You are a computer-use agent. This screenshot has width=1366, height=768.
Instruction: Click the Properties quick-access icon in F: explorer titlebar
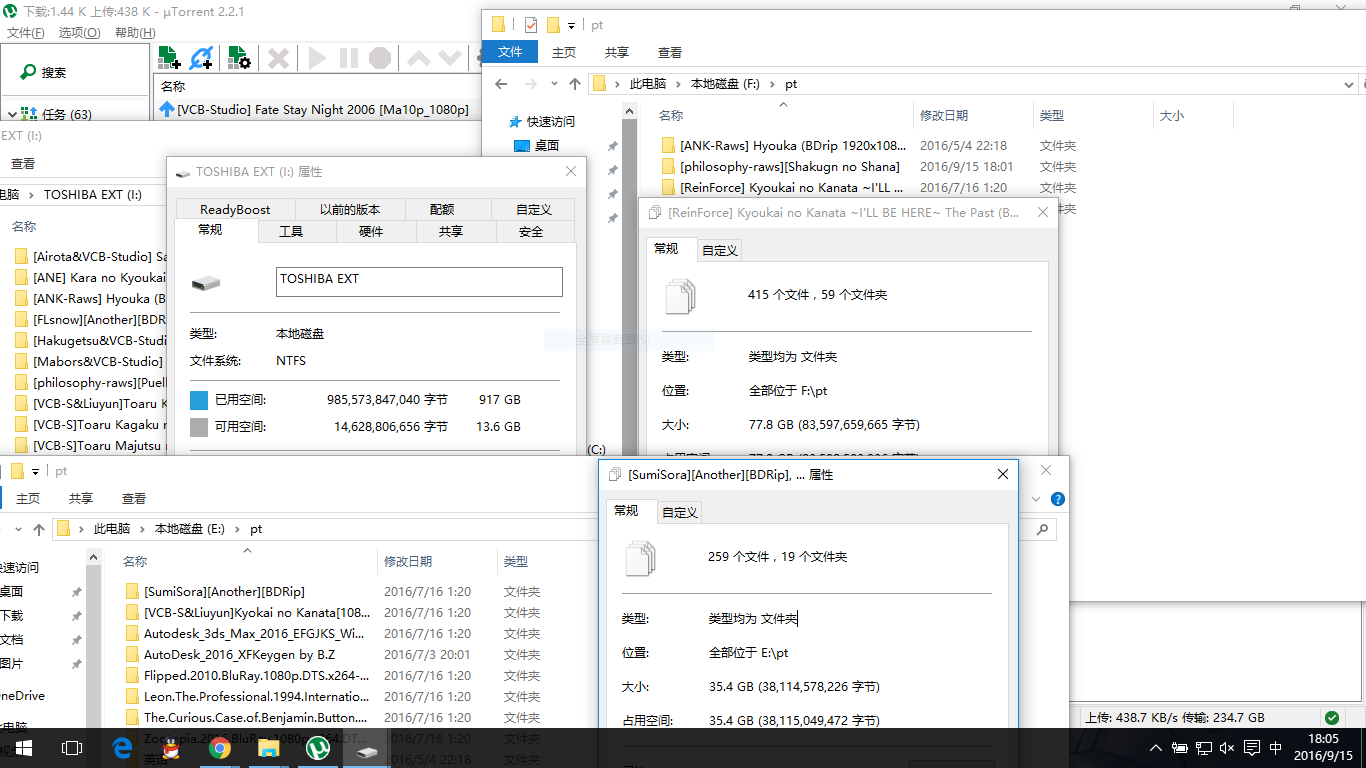click(531, 24)
